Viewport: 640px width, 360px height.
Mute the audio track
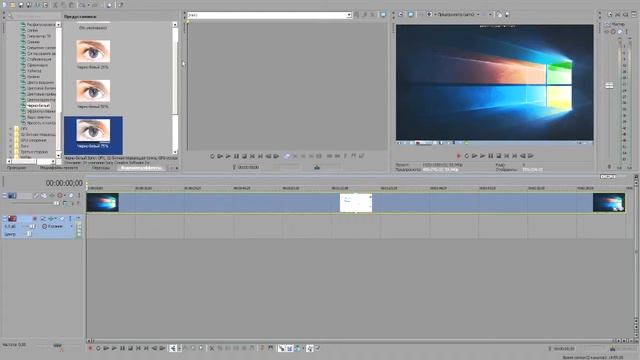click(x=62, y=218)
